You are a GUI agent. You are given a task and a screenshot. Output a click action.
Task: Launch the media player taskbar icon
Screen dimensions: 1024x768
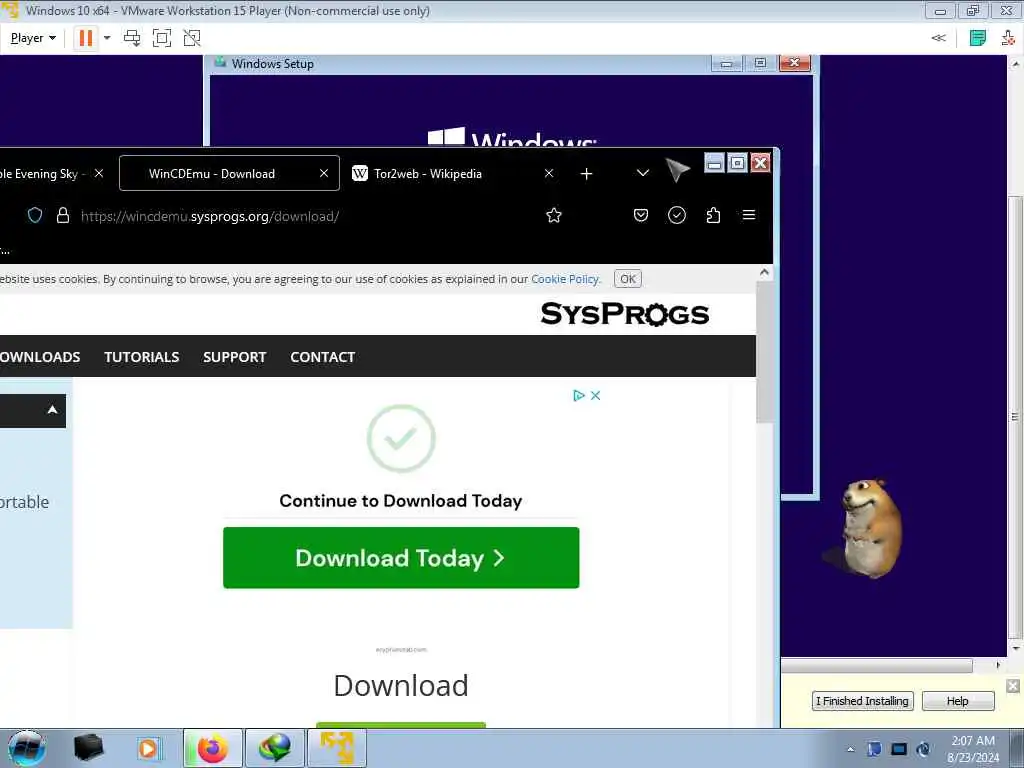(148, 748)
